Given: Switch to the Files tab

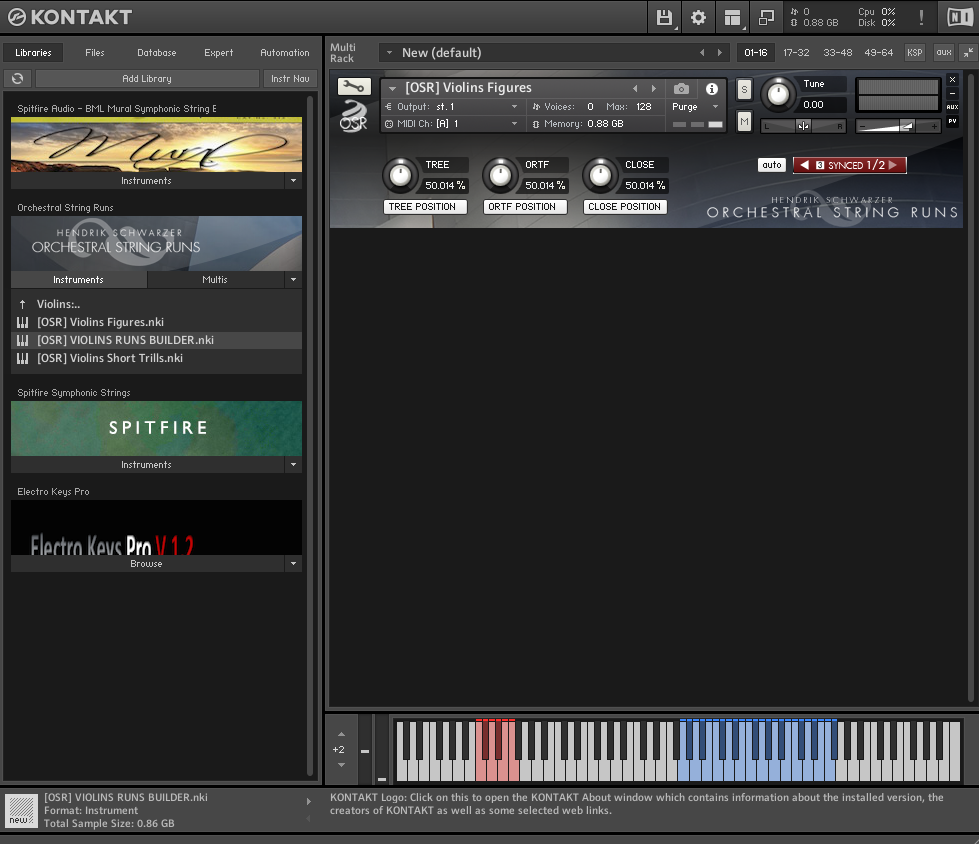Looking at the screenshot, I should (95, 52).
